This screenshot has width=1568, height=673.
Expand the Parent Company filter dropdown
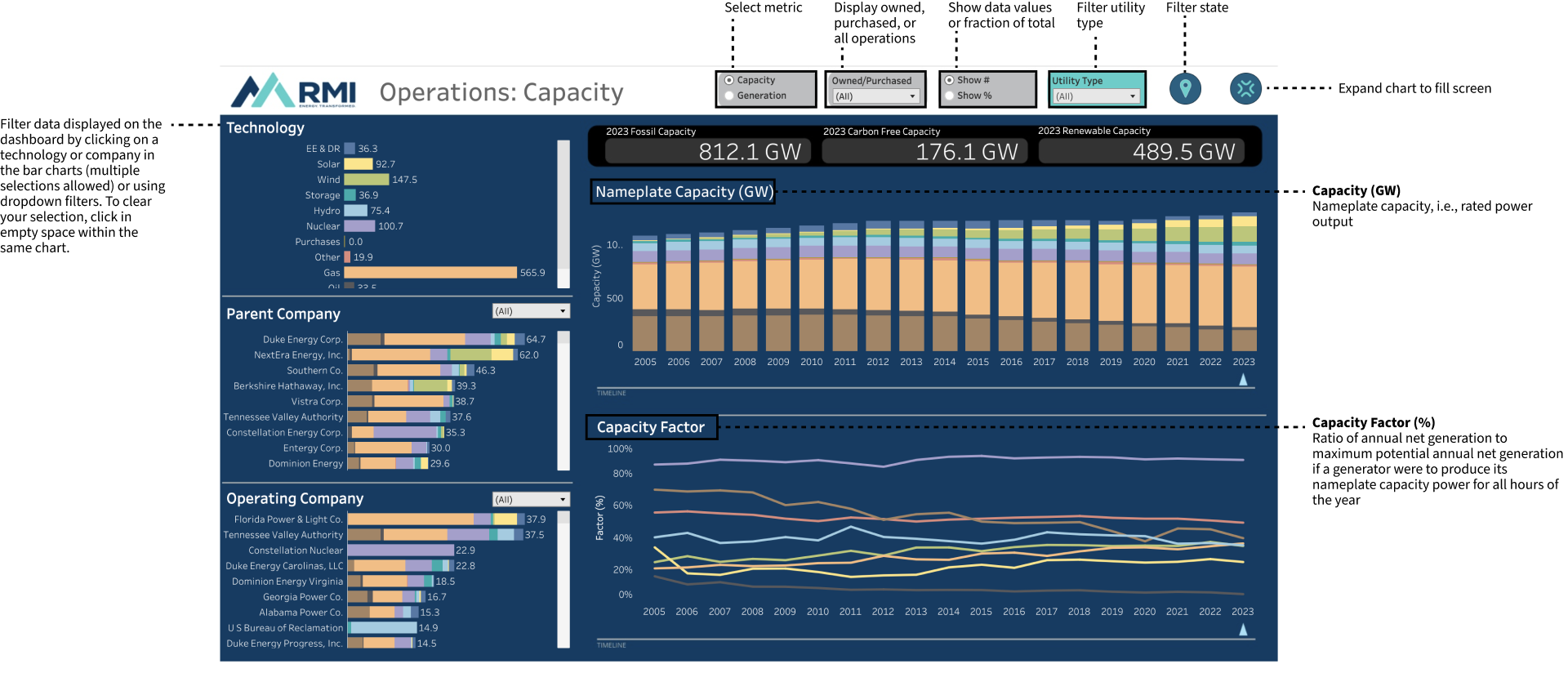tap(531, 311)
